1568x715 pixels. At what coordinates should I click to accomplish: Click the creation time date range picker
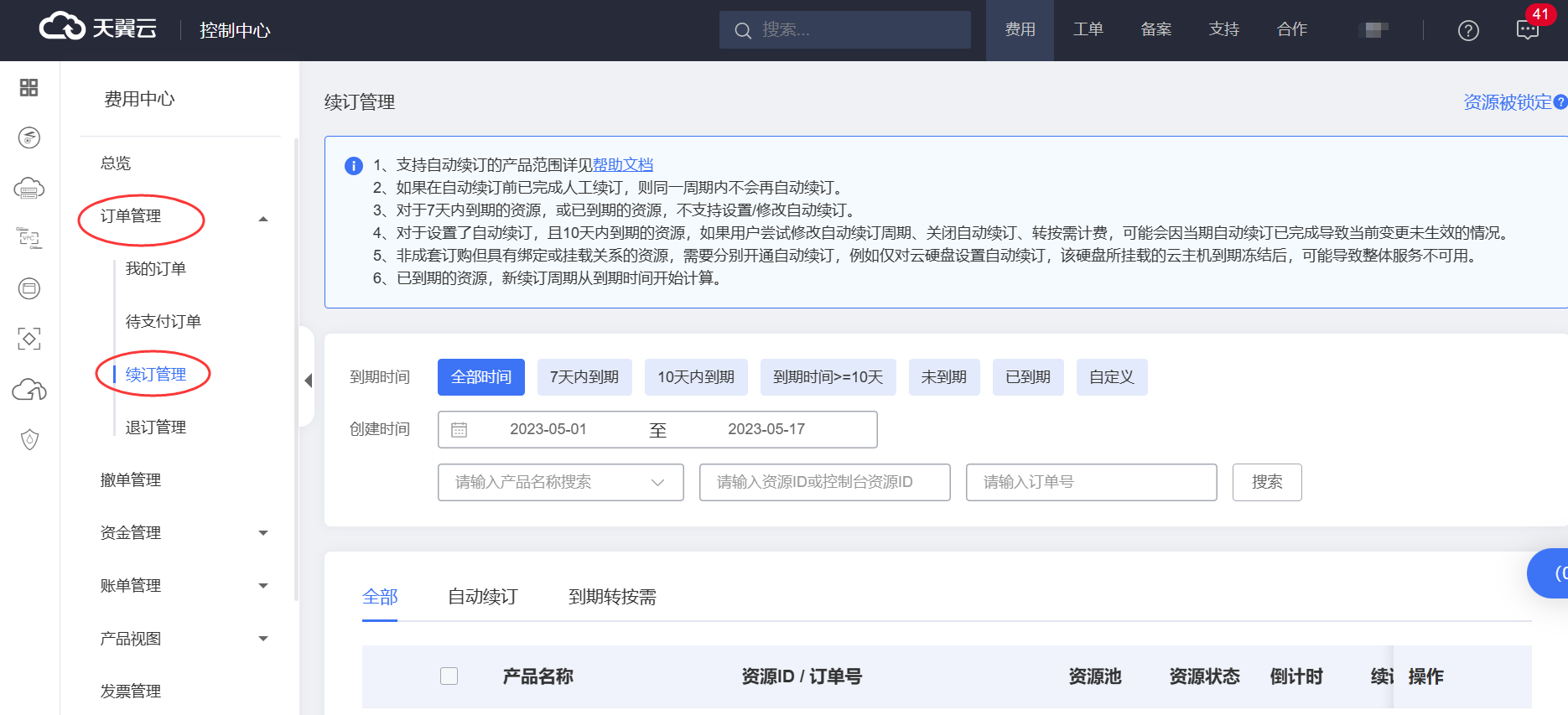tap(657, 429)
